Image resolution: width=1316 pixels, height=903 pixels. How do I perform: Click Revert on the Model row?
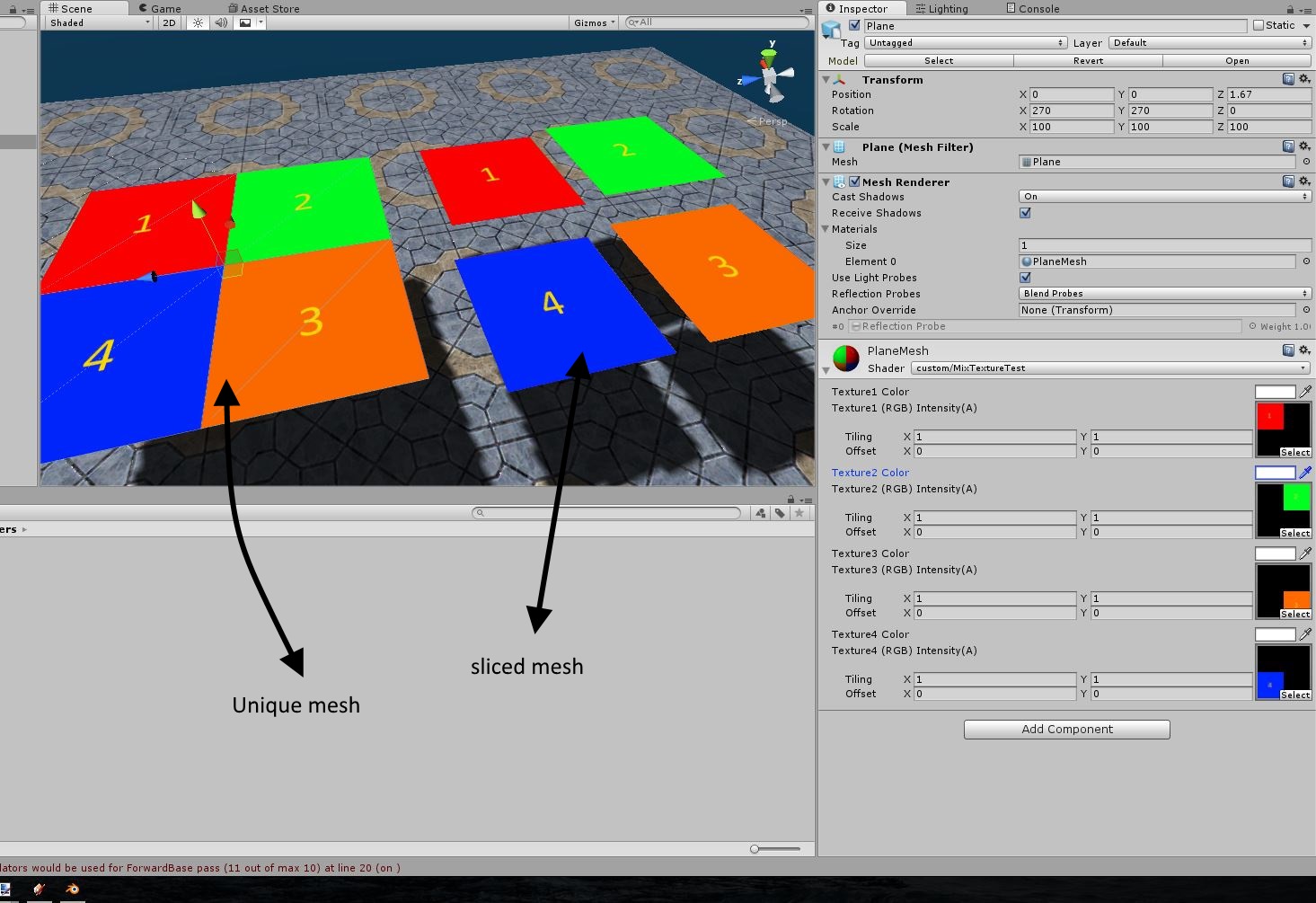1088,60
